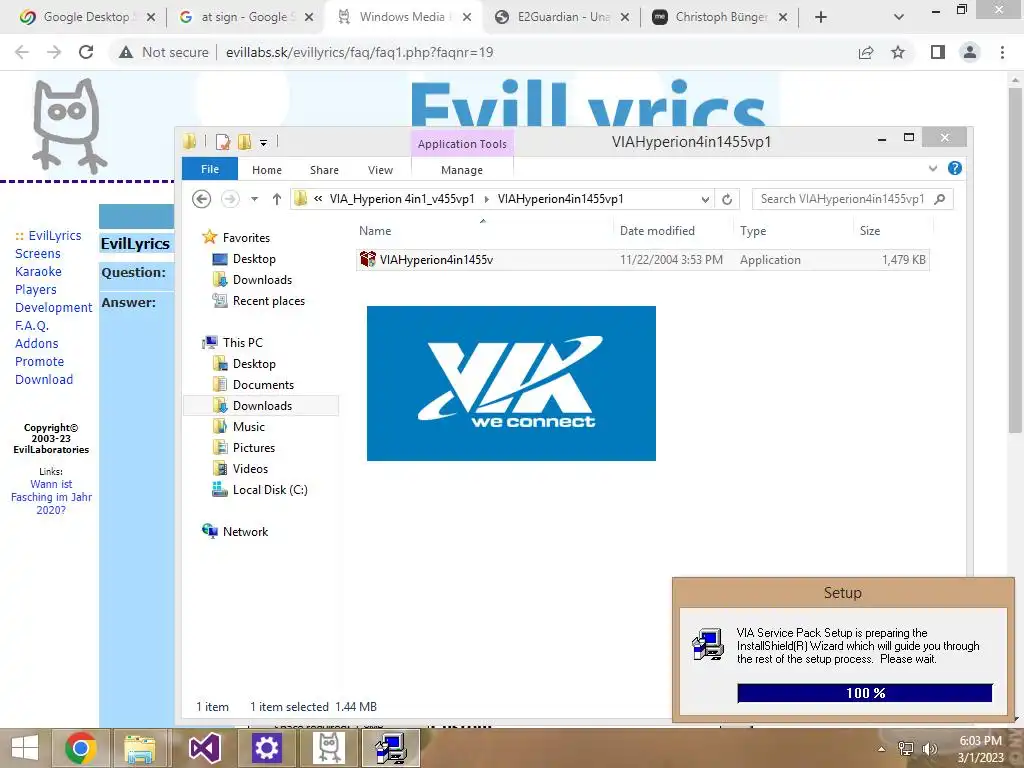Bookmark this page with star icon
The image size is (1024, 768).
(x=898, y=52)
